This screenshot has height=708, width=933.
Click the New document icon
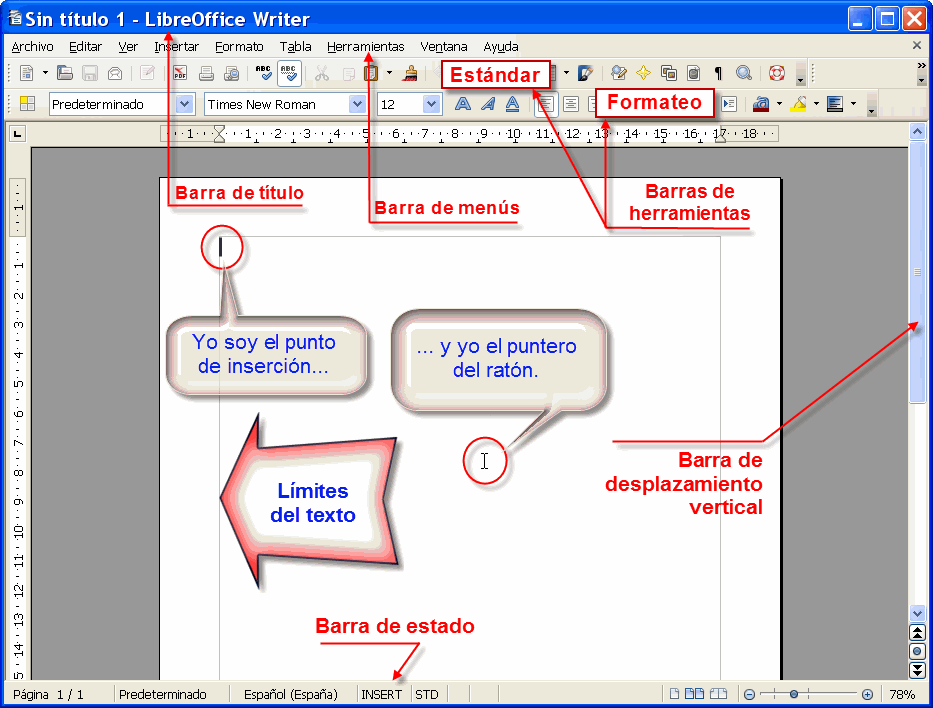(x=27, y=73)
